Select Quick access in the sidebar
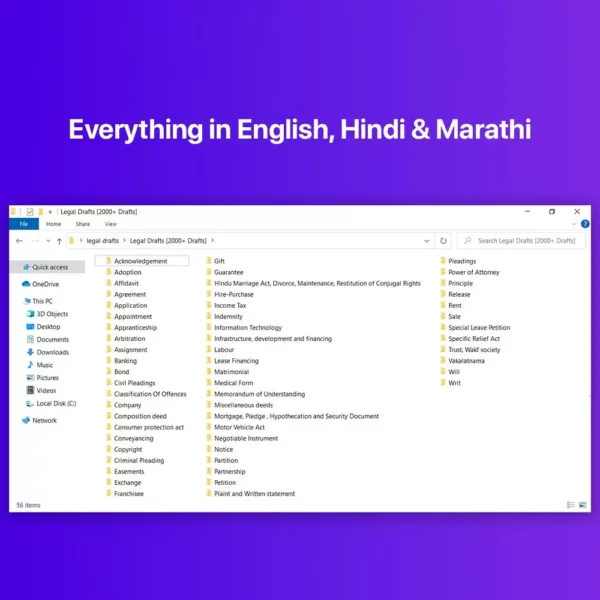The width and height of the screenshot is (600, 600). (50, 267)
